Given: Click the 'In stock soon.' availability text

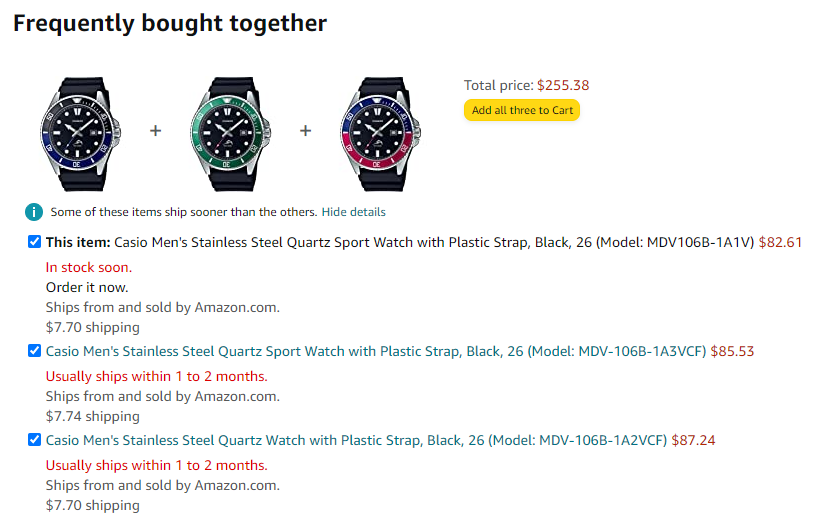Looking at the screenshot, I should coord(89,267).
